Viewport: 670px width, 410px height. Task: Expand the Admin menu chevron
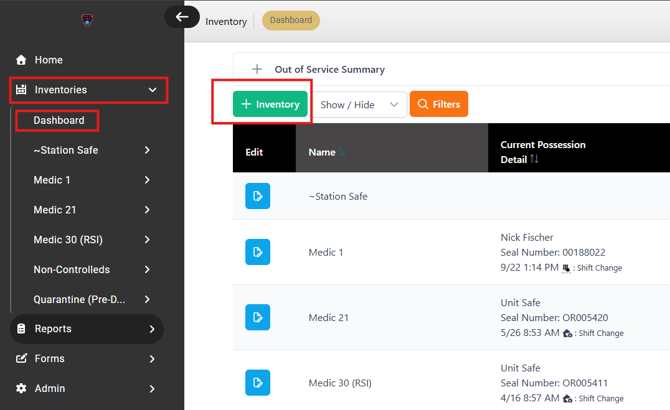point(152,389)
